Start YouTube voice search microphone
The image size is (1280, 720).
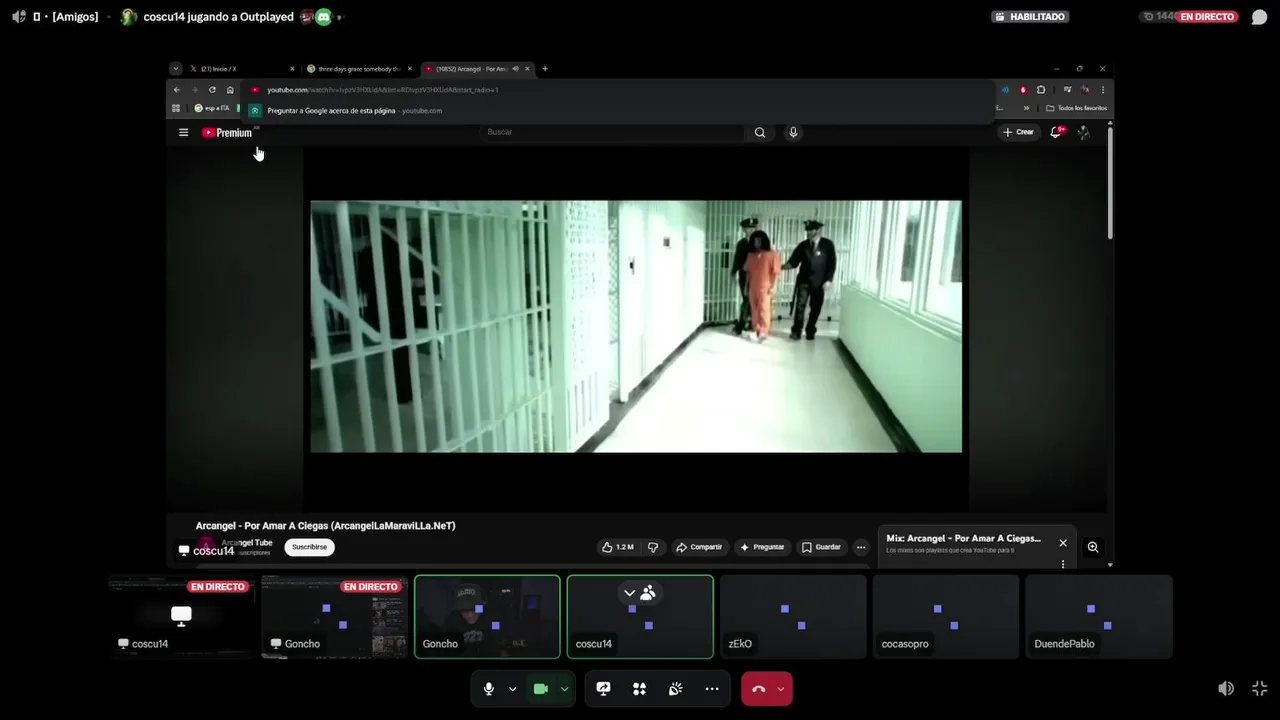point(793,132)
